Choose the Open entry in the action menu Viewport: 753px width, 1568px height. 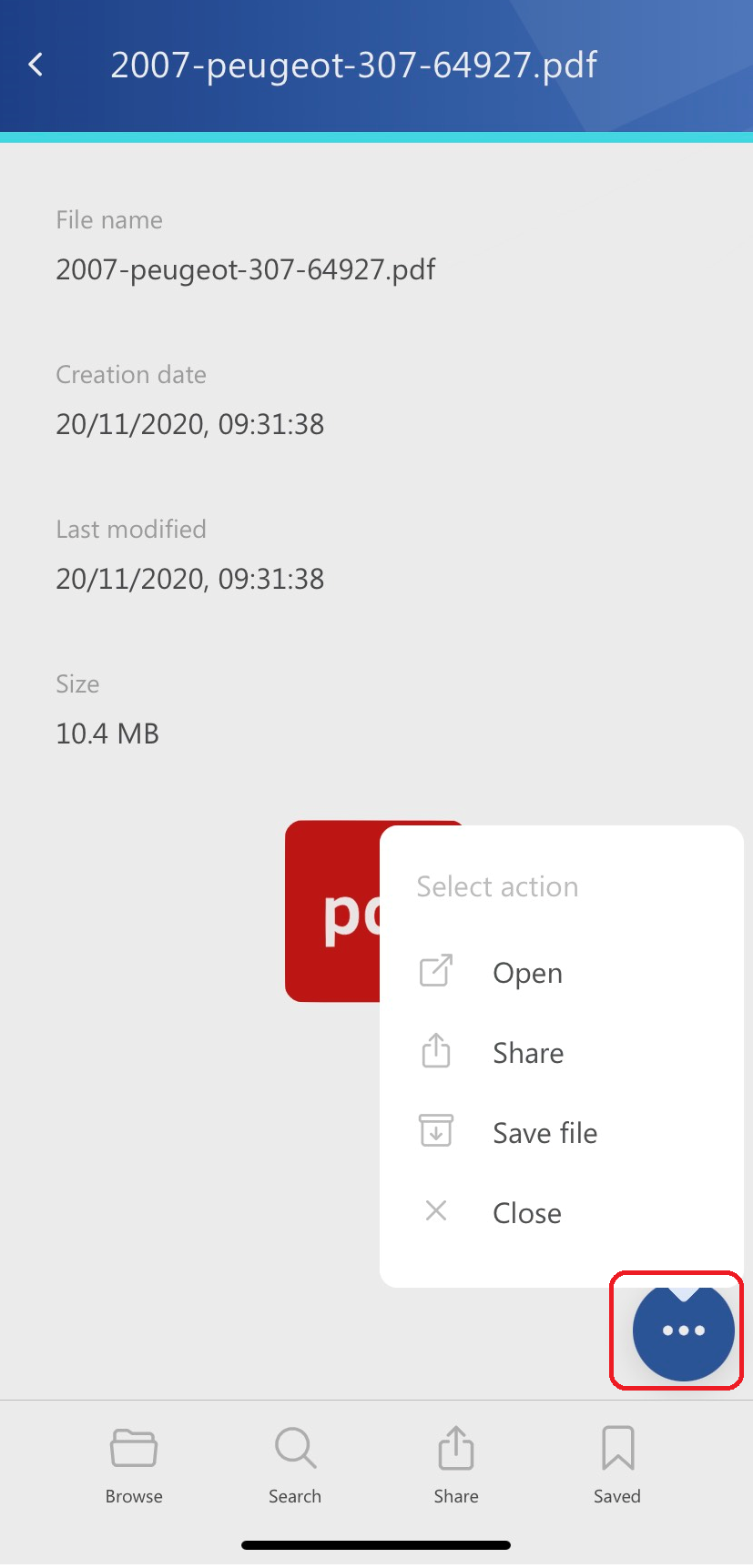(527, 974)
